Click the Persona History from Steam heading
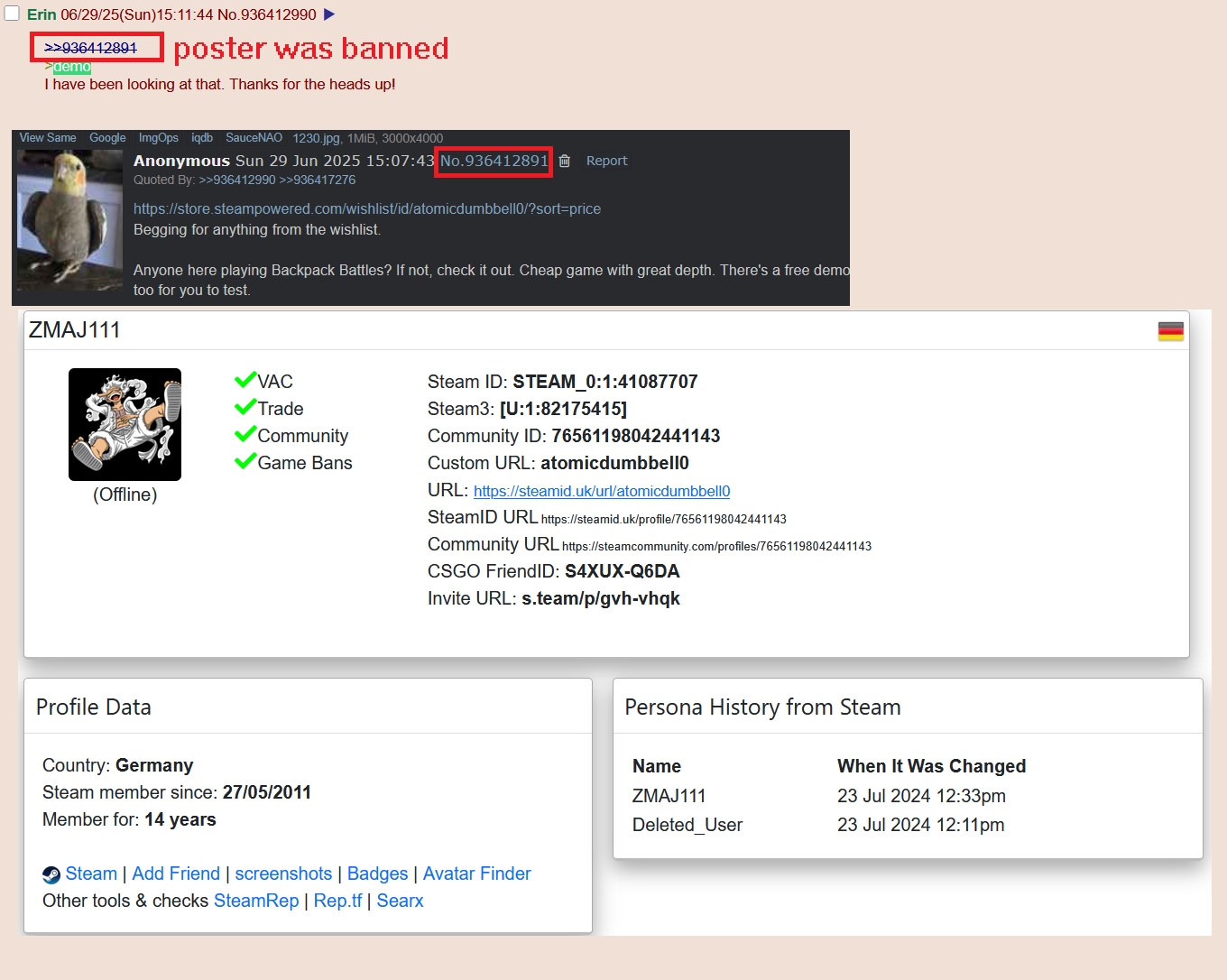Image resolution: width=1227 pixels, height=980 pixels. [x=762, y=707]
